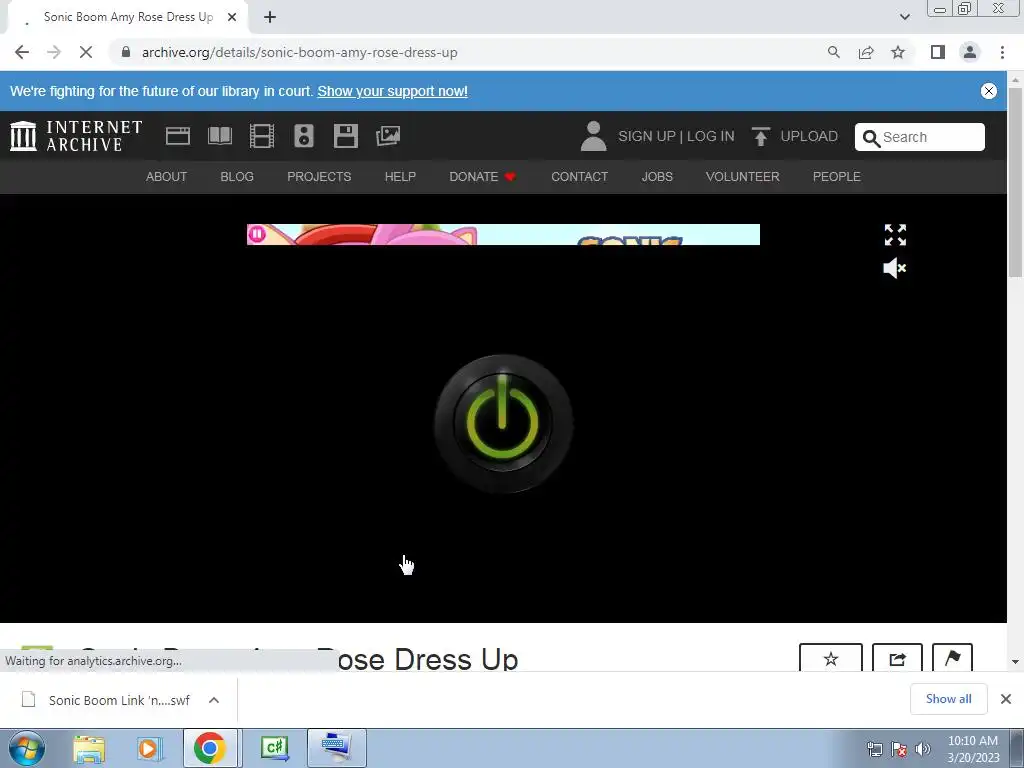1024x768 pixels.
Task: Open the JOBS menu item
Action: 657,176
